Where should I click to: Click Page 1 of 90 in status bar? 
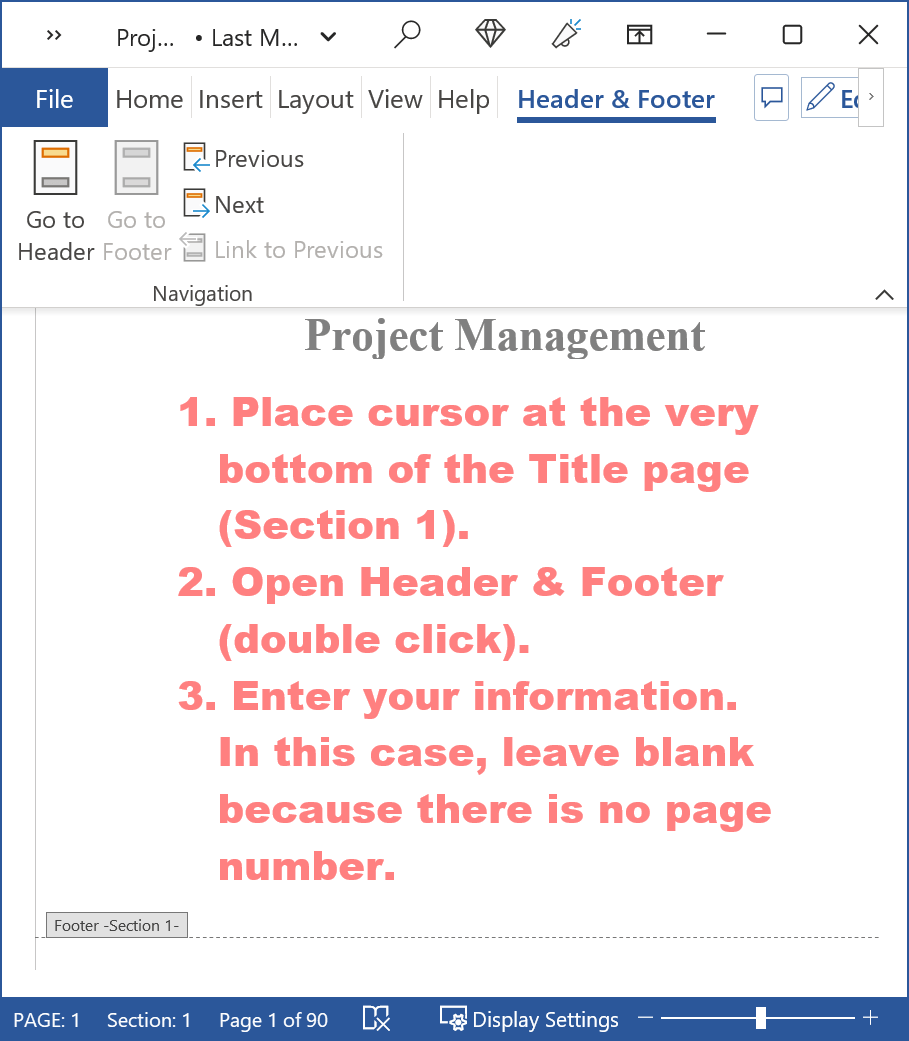click(274, 1020)
